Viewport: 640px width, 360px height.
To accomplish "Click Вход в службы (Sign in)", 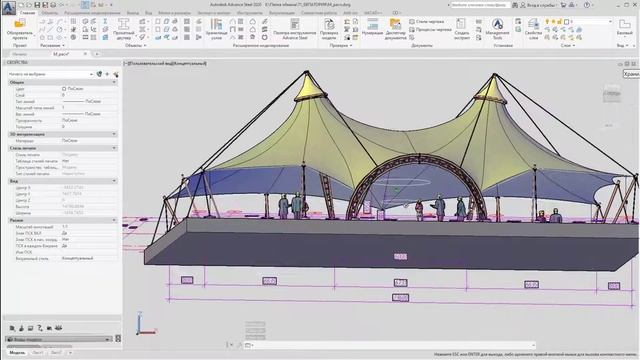I will (x=541, y=5).
